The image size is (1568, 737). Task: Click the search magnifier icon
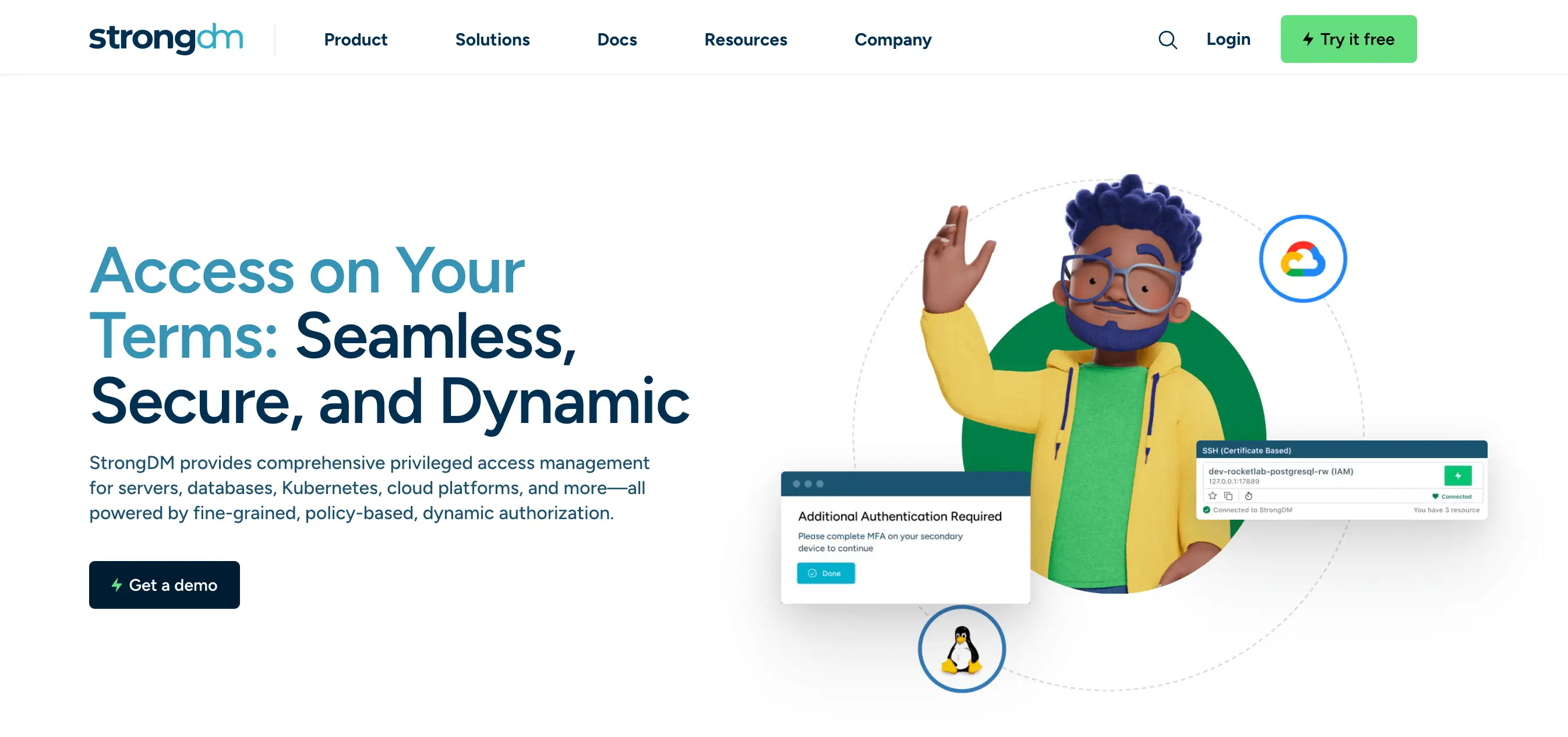[x=1167, y=40]
